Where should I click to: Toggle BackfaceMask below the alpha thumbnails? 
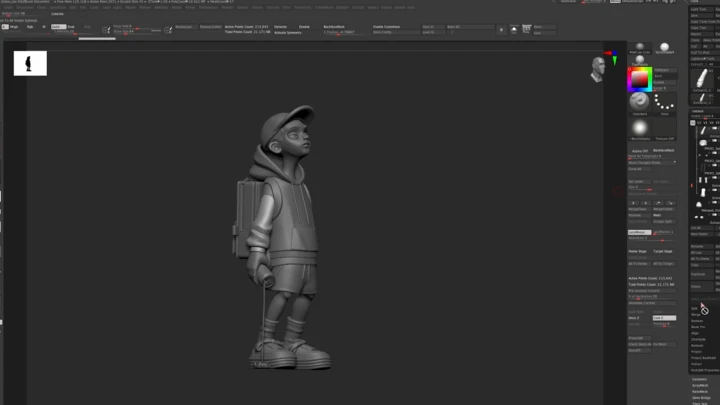[664, 150]
